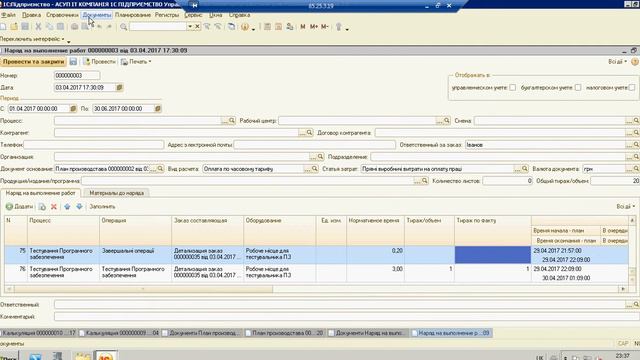640x360 pixels.
Task: Click the calculator toolbar icon
Action: pos(267,27)
